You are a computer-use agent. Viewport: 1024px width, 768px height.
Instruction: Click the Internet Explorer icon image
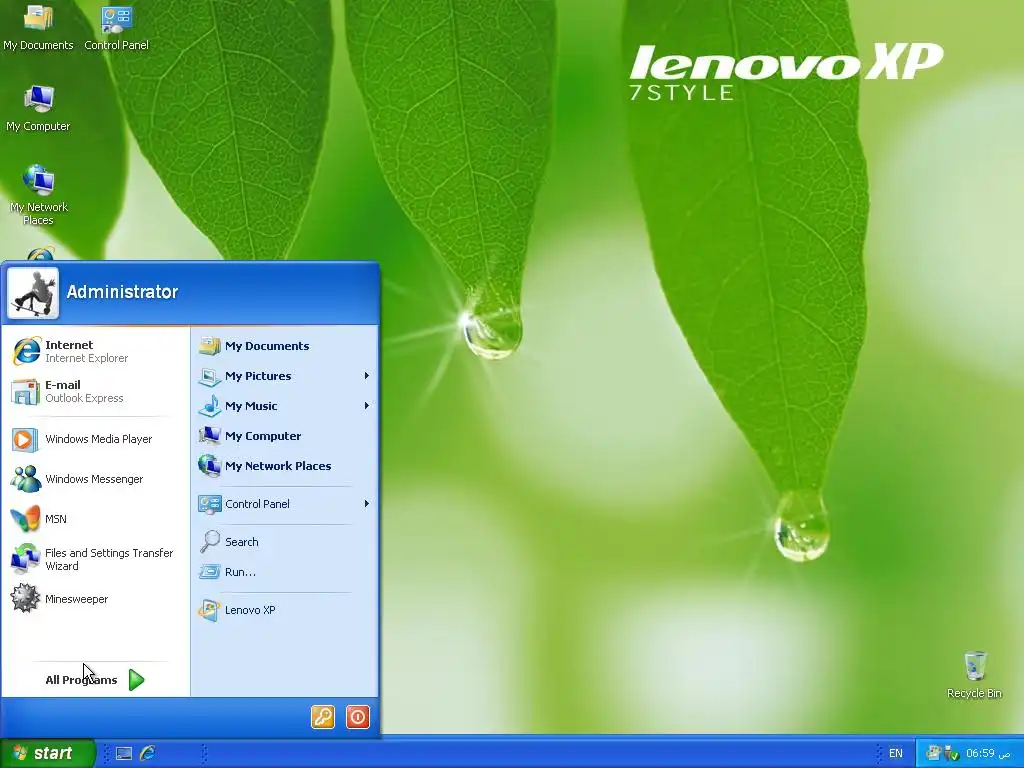click(x=26, y=351)
